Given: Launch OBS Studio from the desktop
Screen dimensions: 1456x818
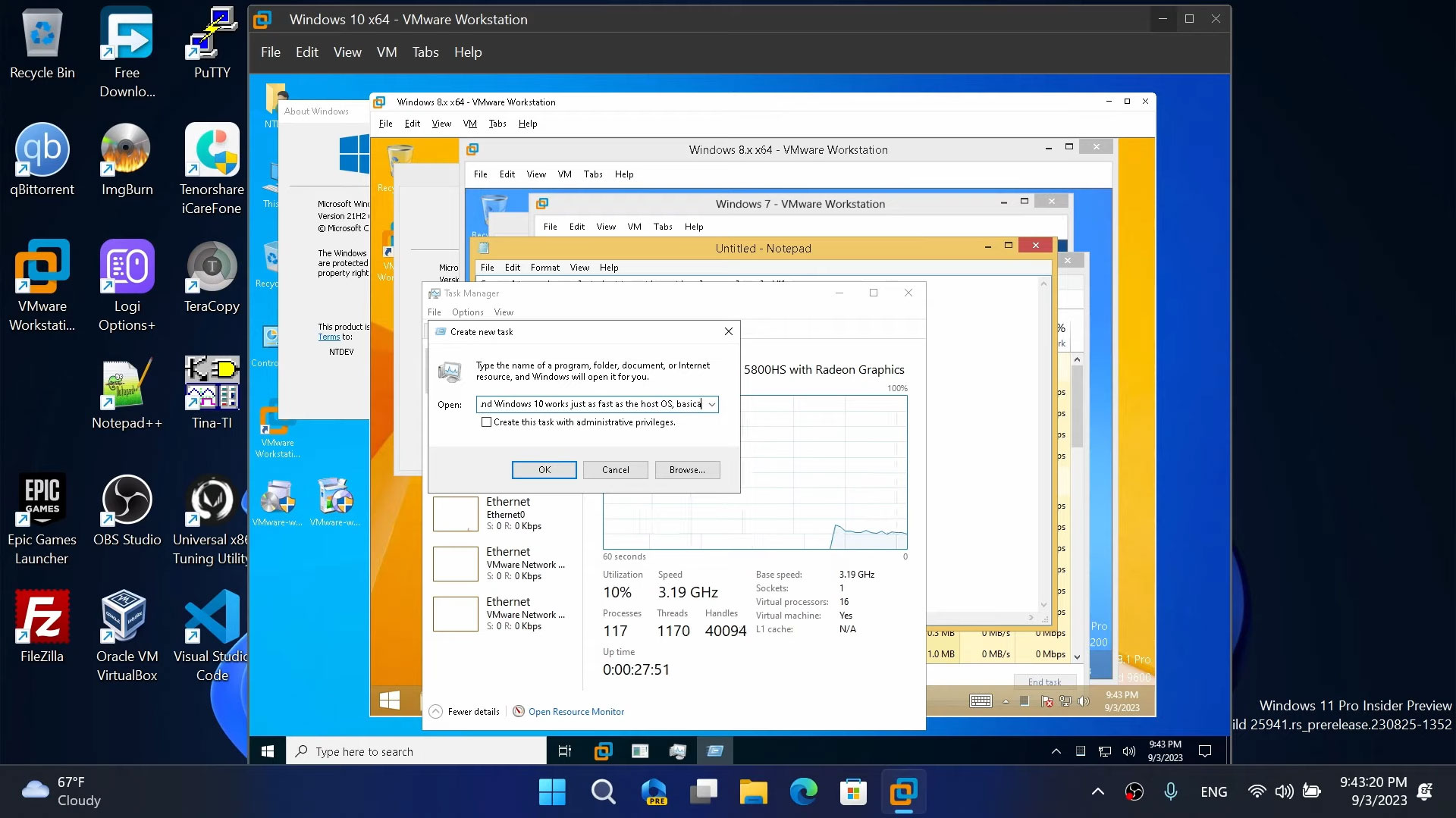Looking at the screenshot, I should 127,501.
